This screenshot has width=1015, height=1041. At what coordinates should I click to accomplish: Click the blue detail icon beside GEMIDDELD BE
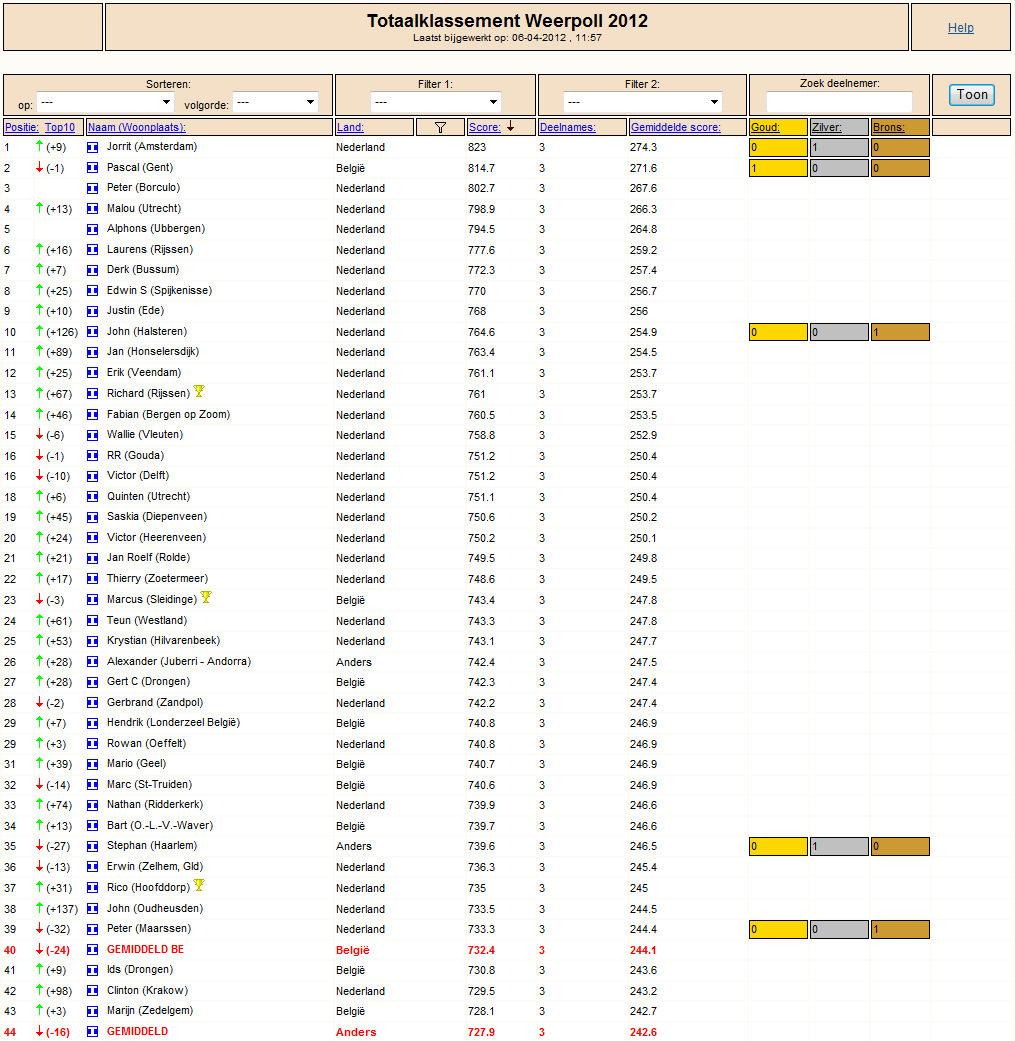(93, 950)
